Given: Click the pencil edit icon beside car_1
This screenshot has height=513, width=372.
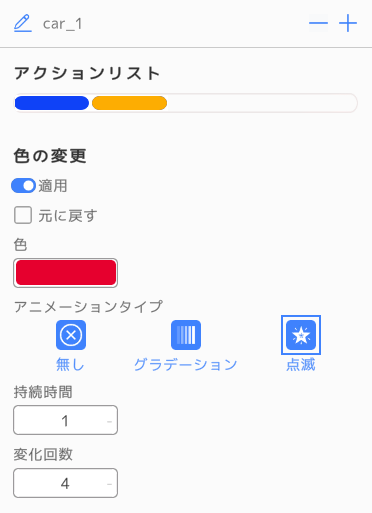Looking at the screenshot, I should [23, 23].
